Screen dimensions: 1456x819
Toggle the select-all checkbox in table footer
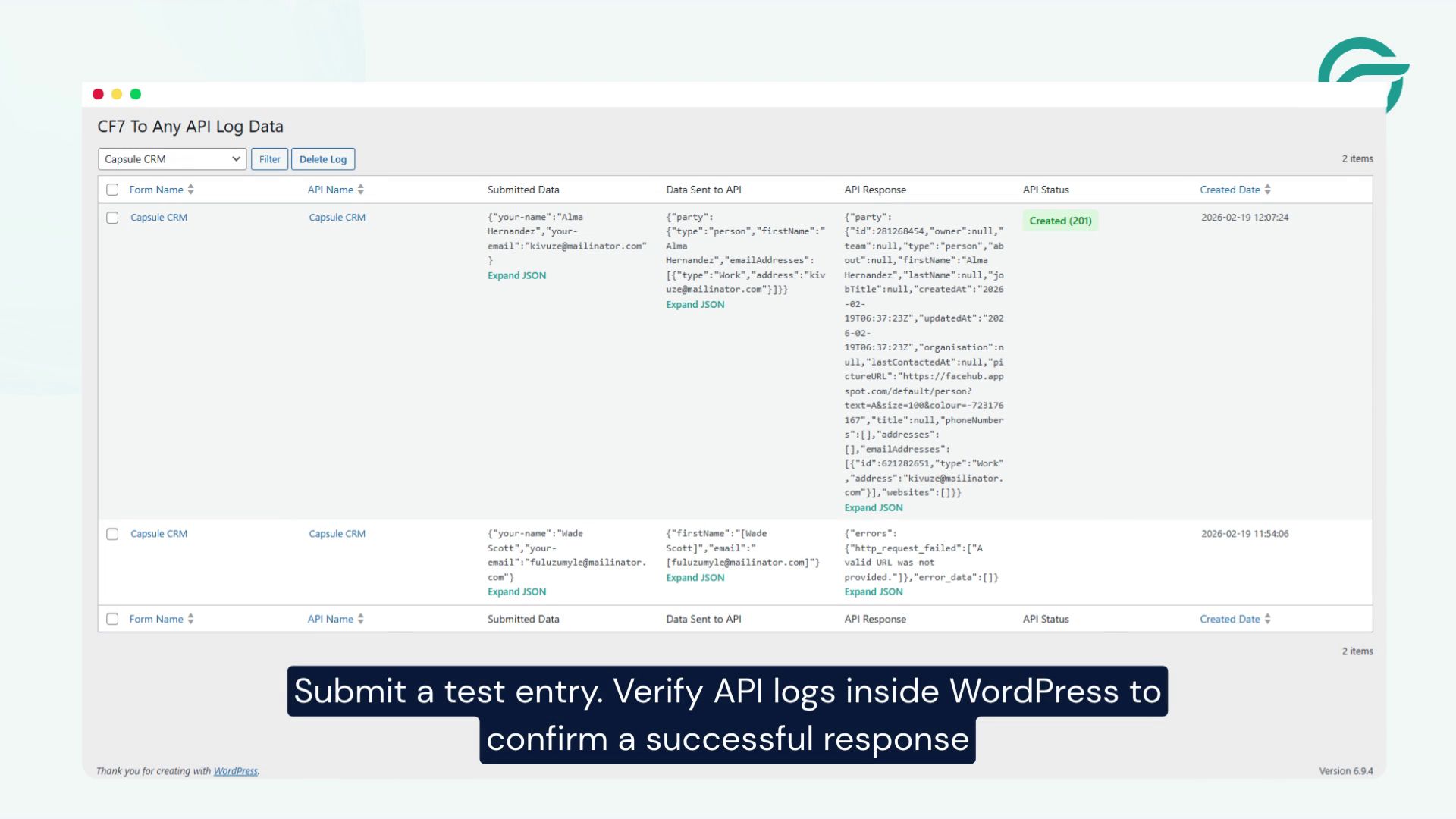[112, 619]
